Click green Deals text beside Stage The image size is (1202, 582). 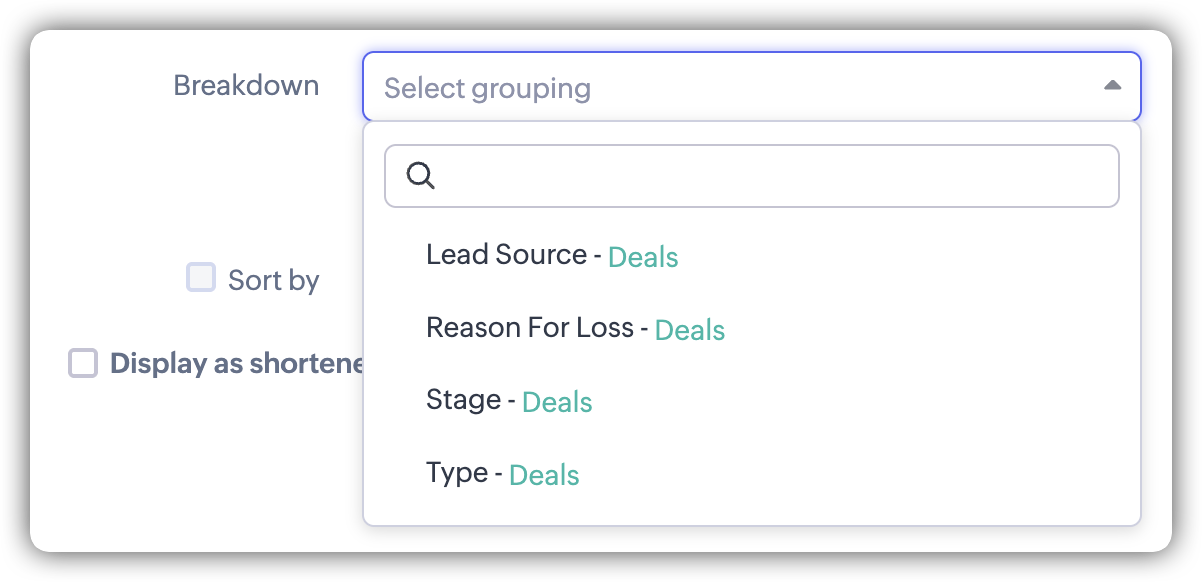(x=557, y=402)
